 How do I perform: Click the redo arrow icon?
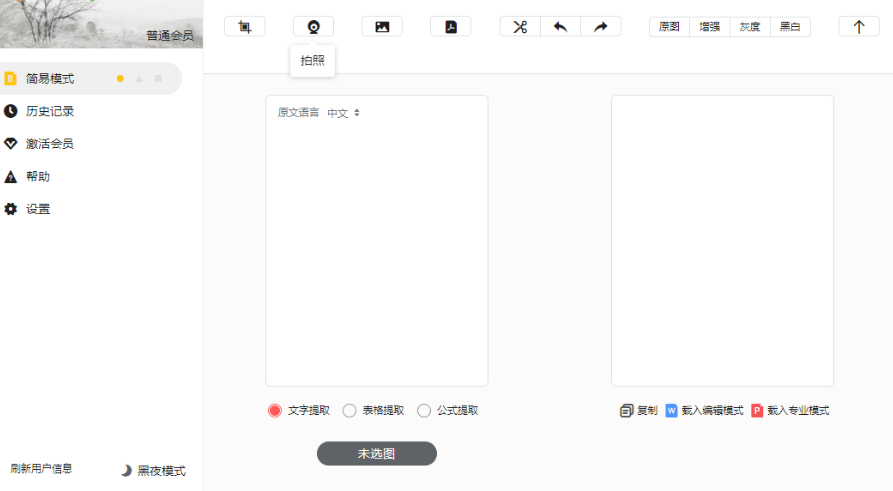(x=601, y=27)
